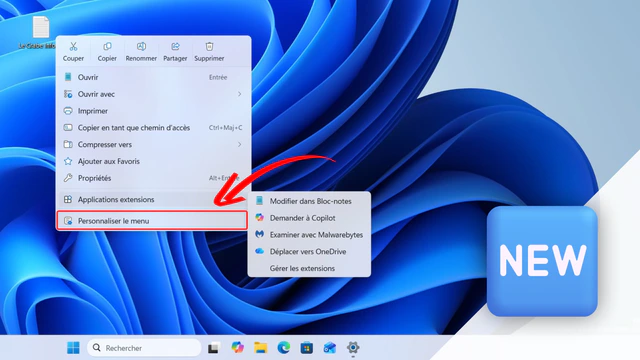Viewport: 640px width, 360px height.
Task: Open the Compresser vers submenu
Action: 153,144
